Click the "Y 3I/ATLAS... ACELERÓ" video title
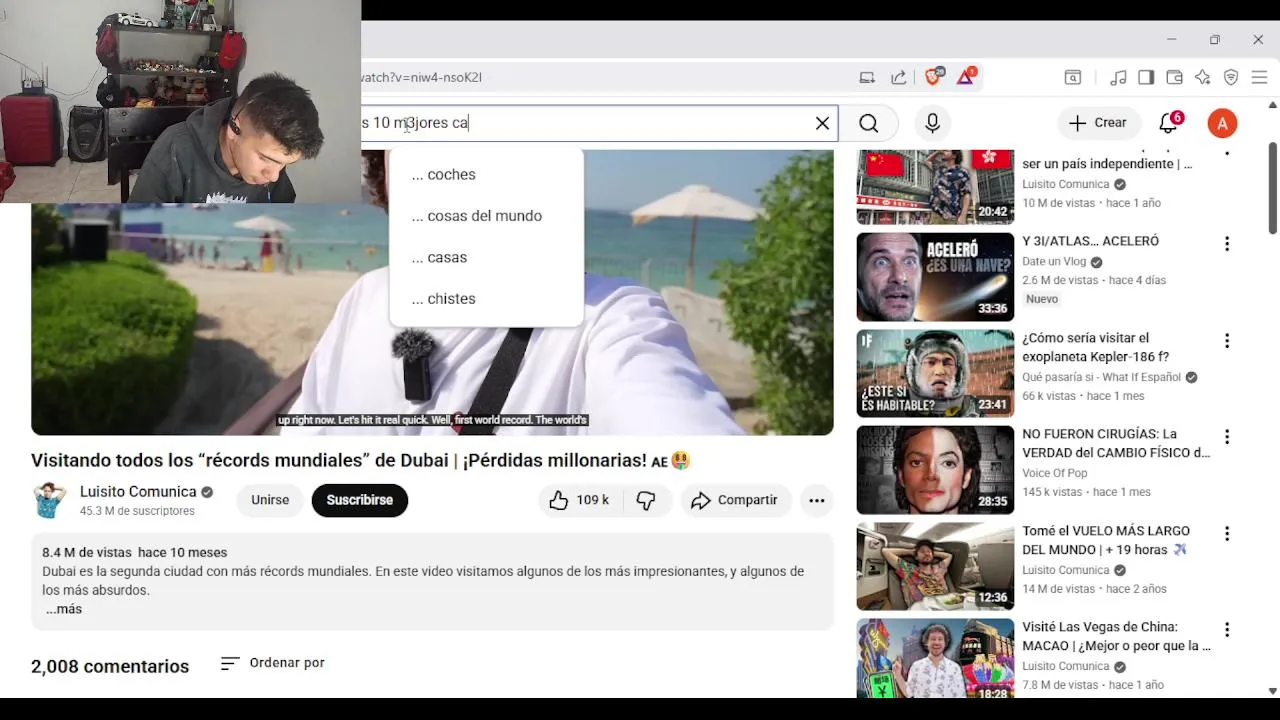The image size is (1280, 720). [1090, 241]
